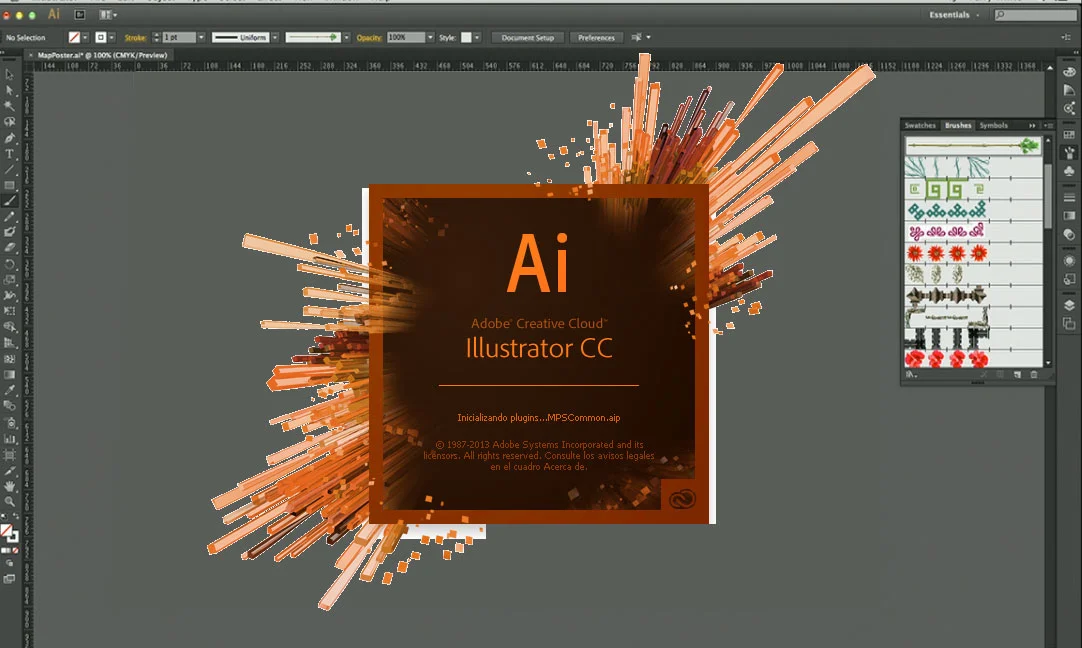Grab the Hand tool

(11, 485)
